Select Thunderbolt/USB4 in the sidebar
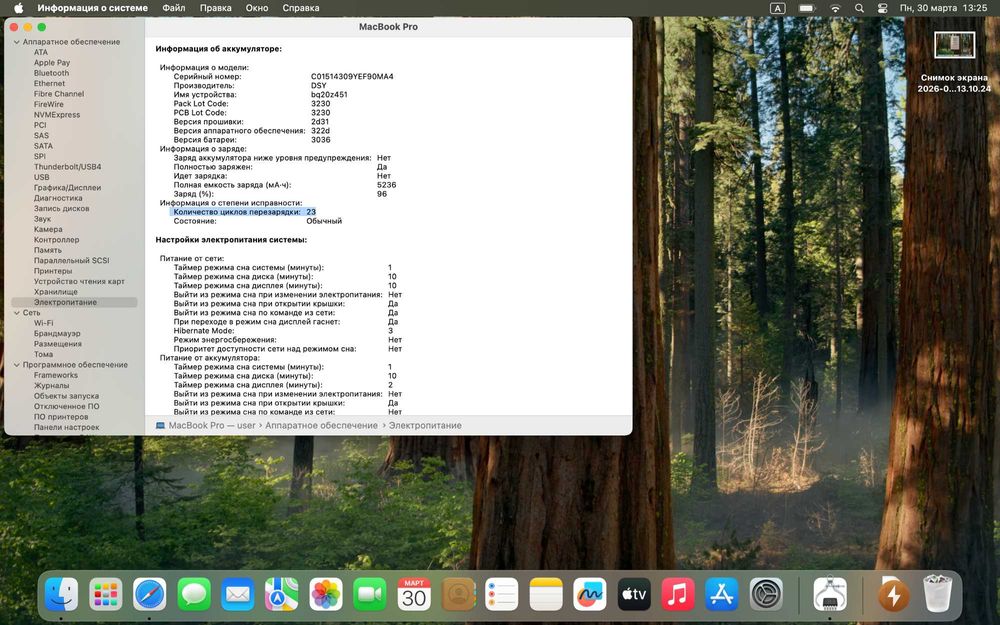The image size is (1000, 625). pos(67,167)
